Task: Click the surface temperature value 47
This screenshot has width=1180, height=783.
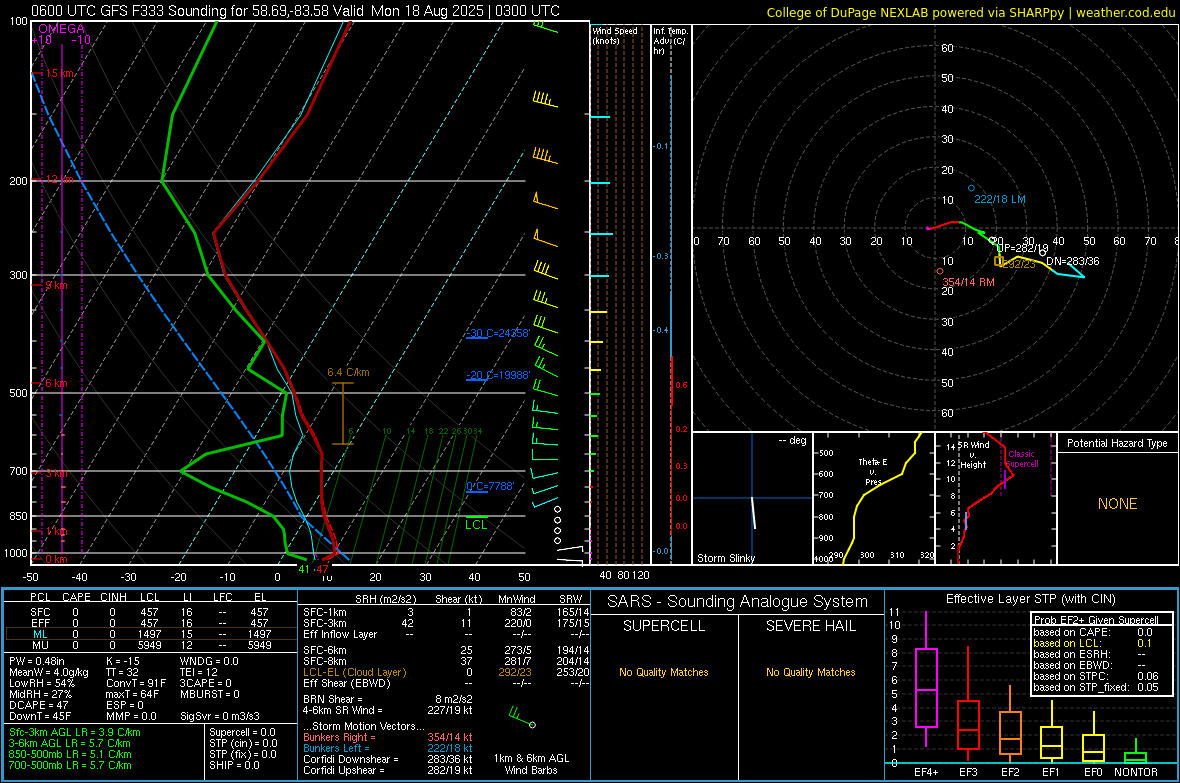Action: tap(322, 569)
